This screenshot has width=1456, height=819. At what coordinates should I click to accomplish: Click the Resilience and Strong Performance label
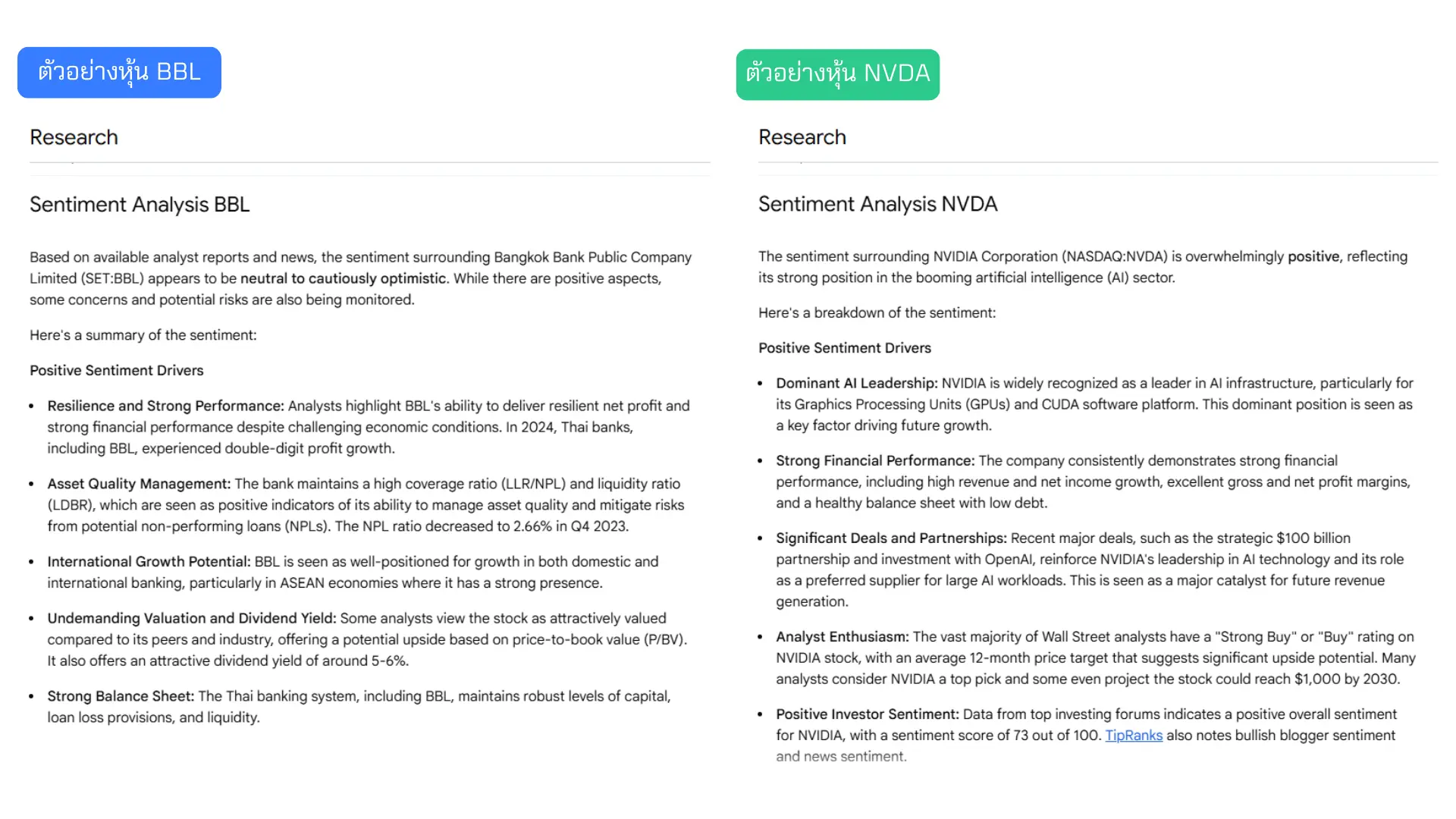point(165,406)
